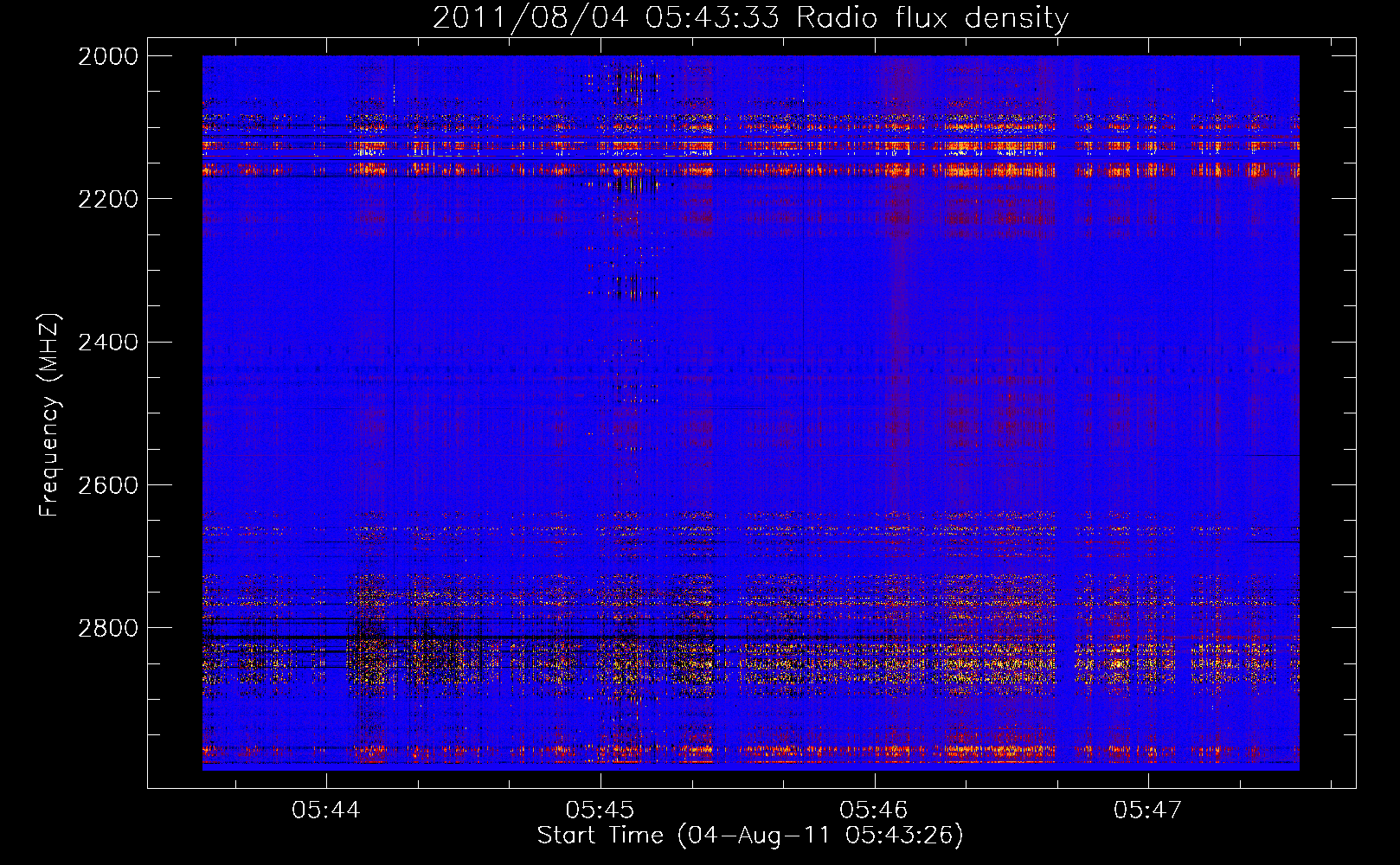Click the 2000 frequency axis label
The height and width of the screenshot is (865, 1400).
108,56
